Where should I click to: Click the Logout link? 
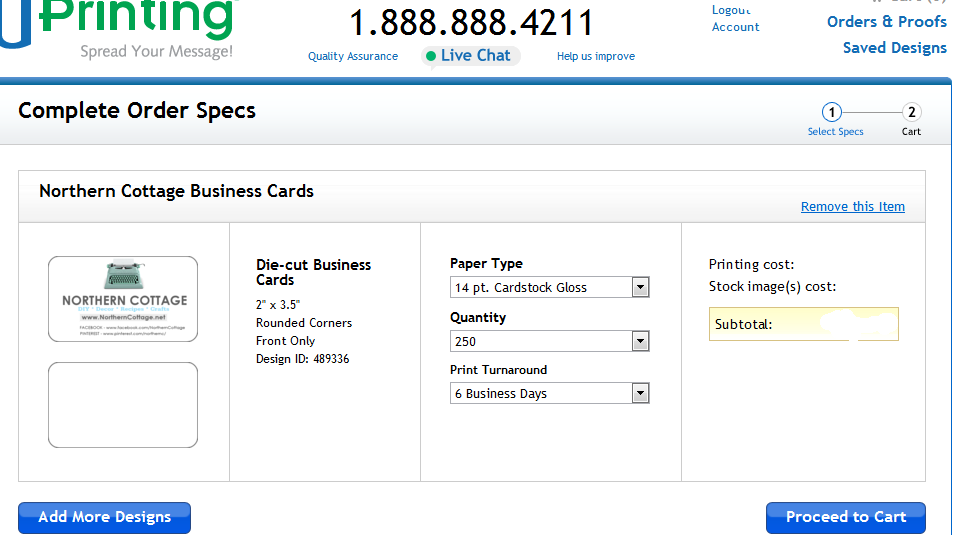[732, 10]
